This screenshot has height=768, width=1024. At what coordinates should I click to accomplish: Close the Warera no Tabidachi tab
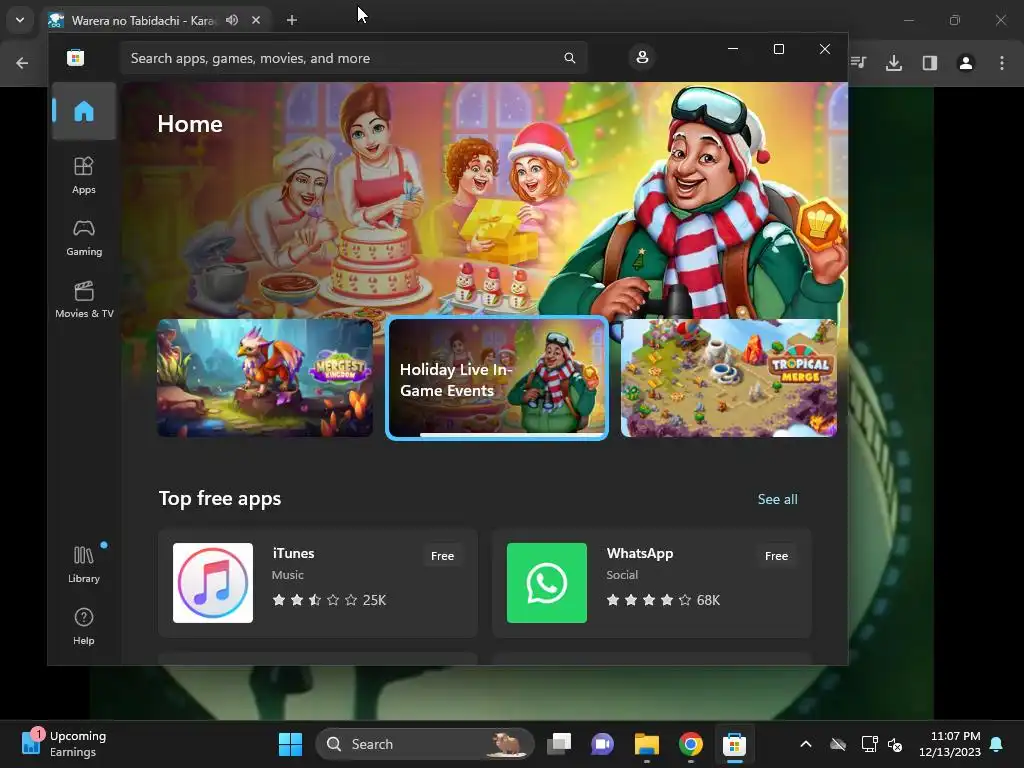coord(256,20)
